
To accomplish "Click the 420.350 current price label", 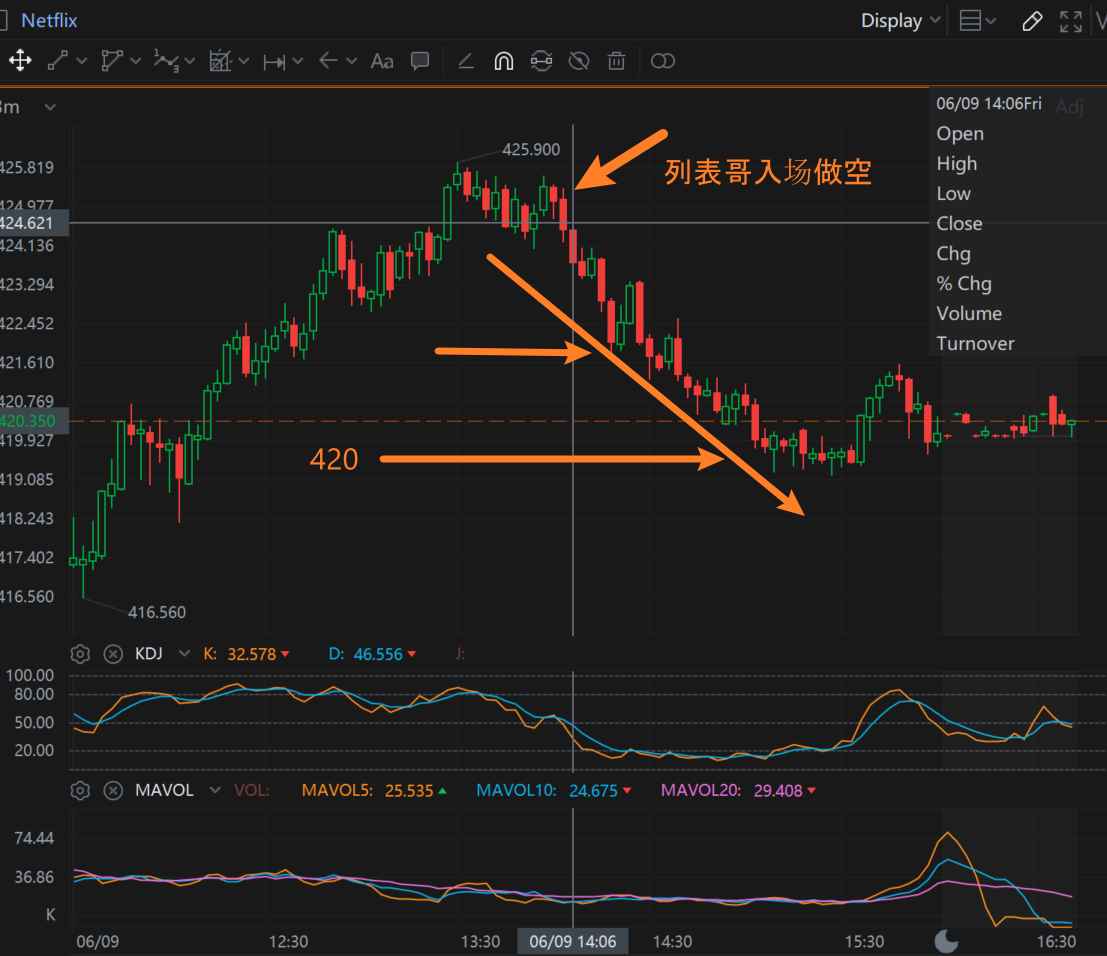I will (x=30, y=421).
